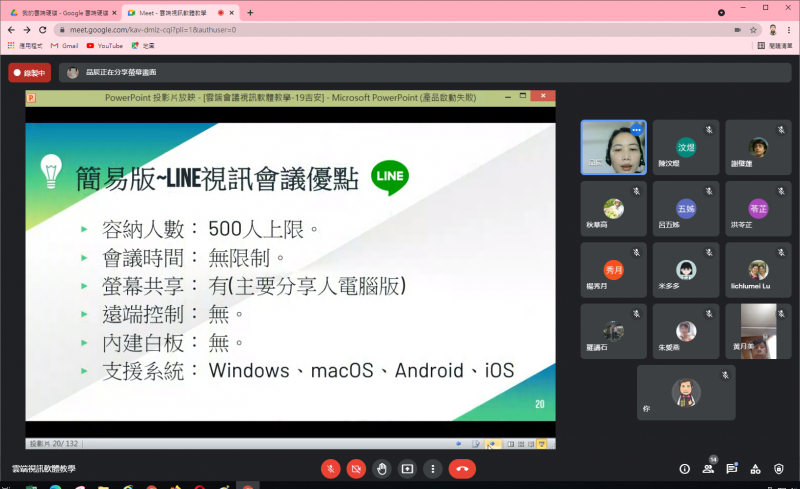This screenshot has width=800, height=489.
Task: Open the reading list button
Action: (775, 45)
